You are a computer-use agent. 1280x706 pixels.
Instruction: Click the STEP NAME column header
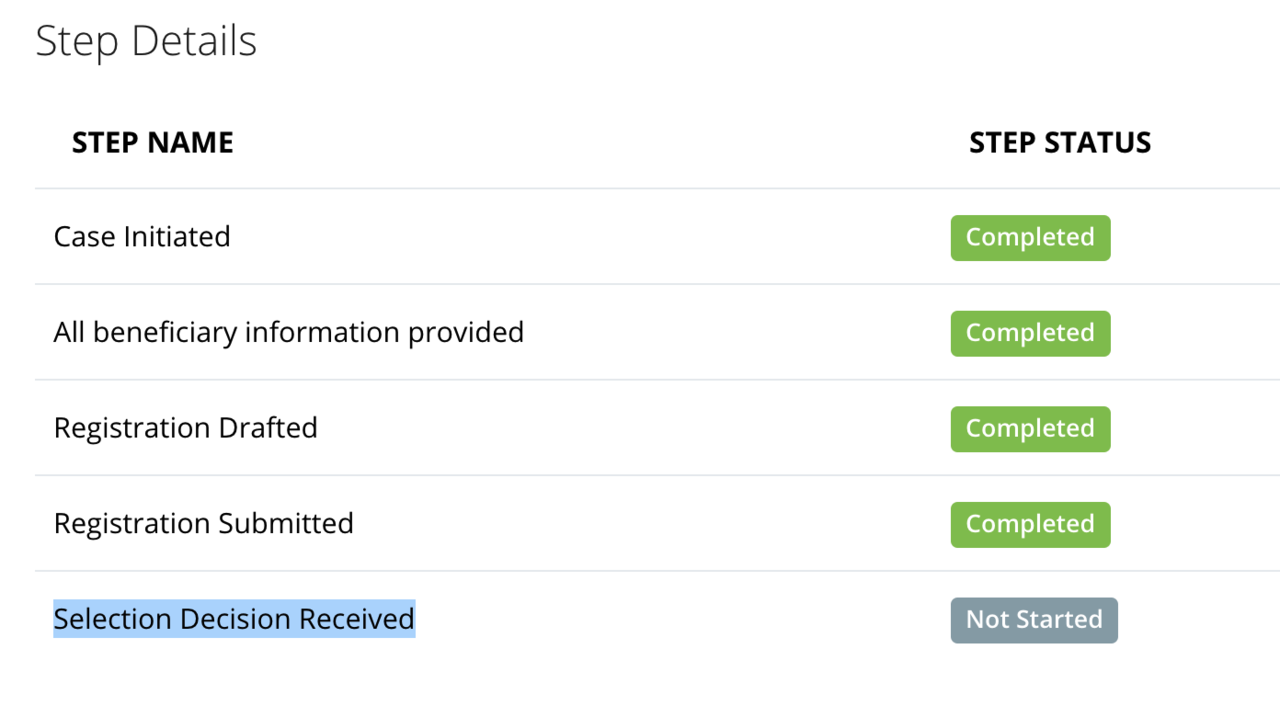click(152, 142)
